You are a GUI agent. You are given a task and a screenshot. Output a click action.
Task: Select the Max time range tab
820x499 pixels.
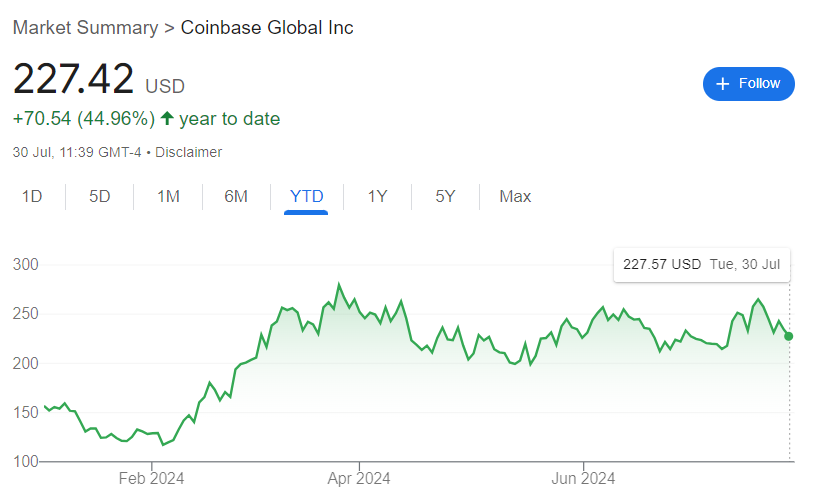tap(515, 196)
